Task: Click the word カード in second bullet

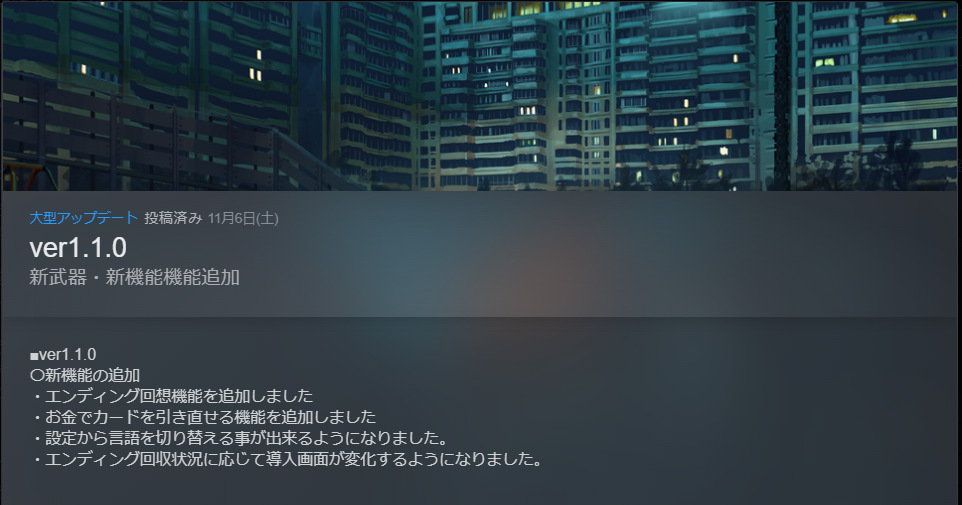Action: click(x=117, y=417)
